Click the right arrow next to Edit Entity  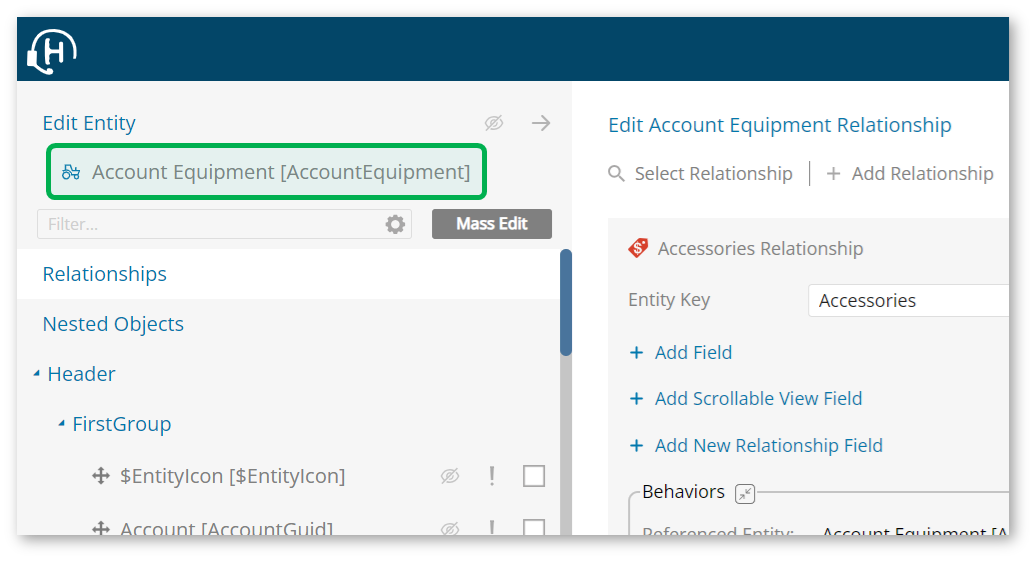click(x=541, y=123)
